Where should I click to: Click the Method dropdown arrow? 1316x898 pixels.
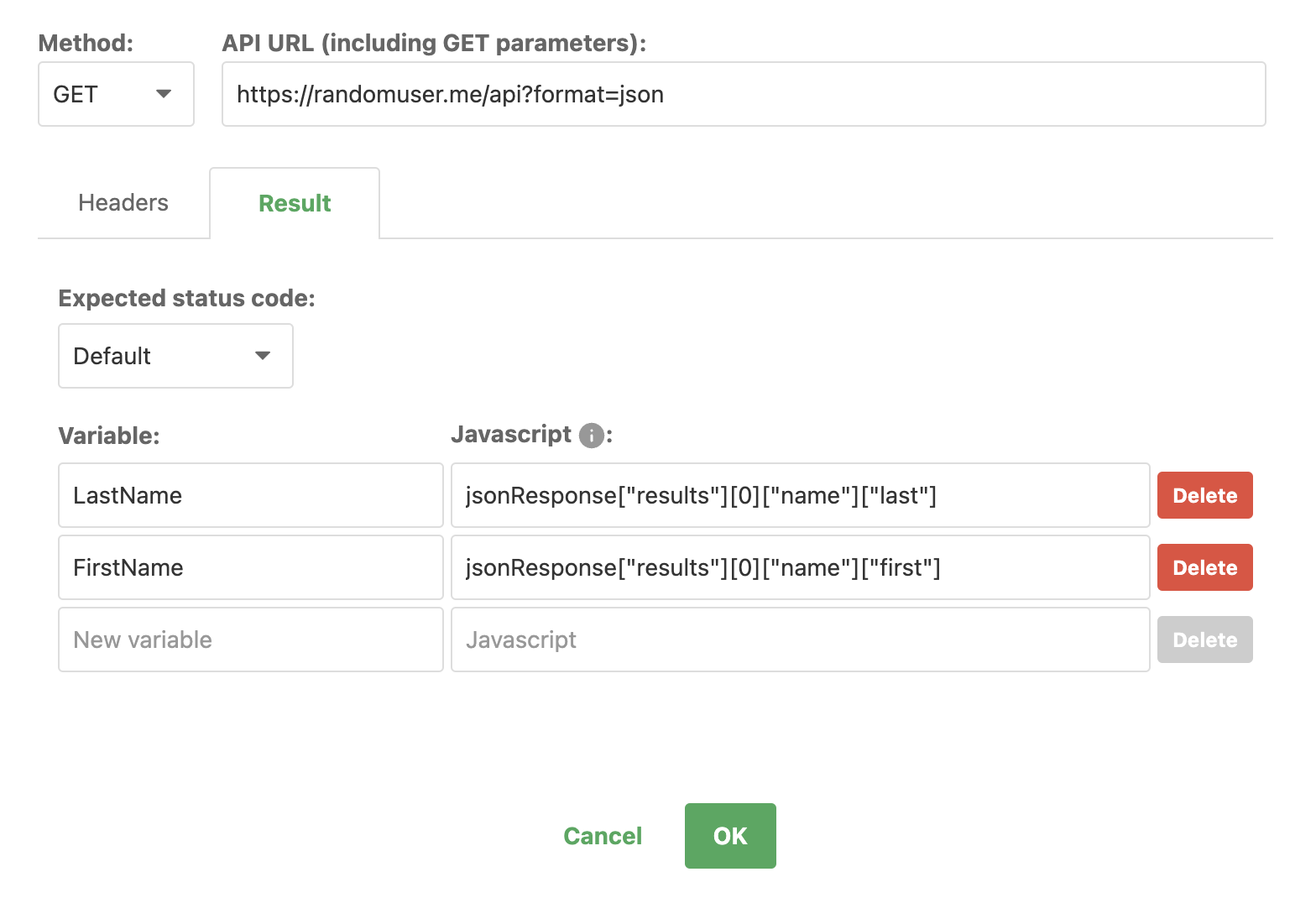click(164, 94)
